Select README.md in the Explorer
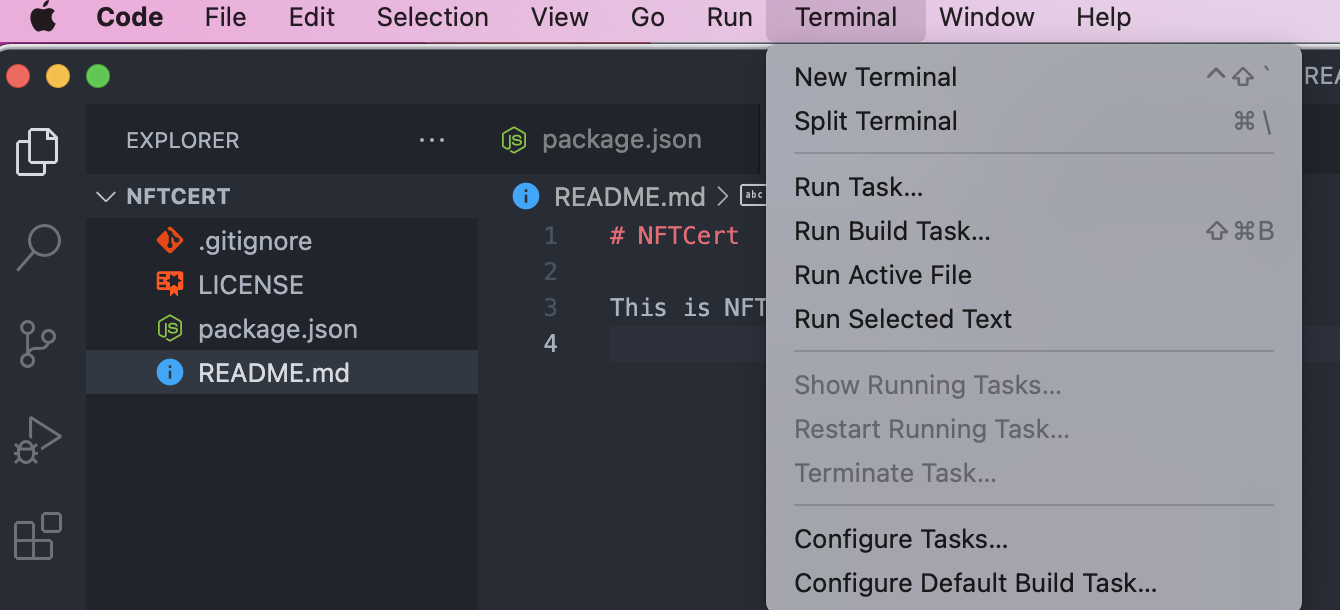 [x=274, y=372]
